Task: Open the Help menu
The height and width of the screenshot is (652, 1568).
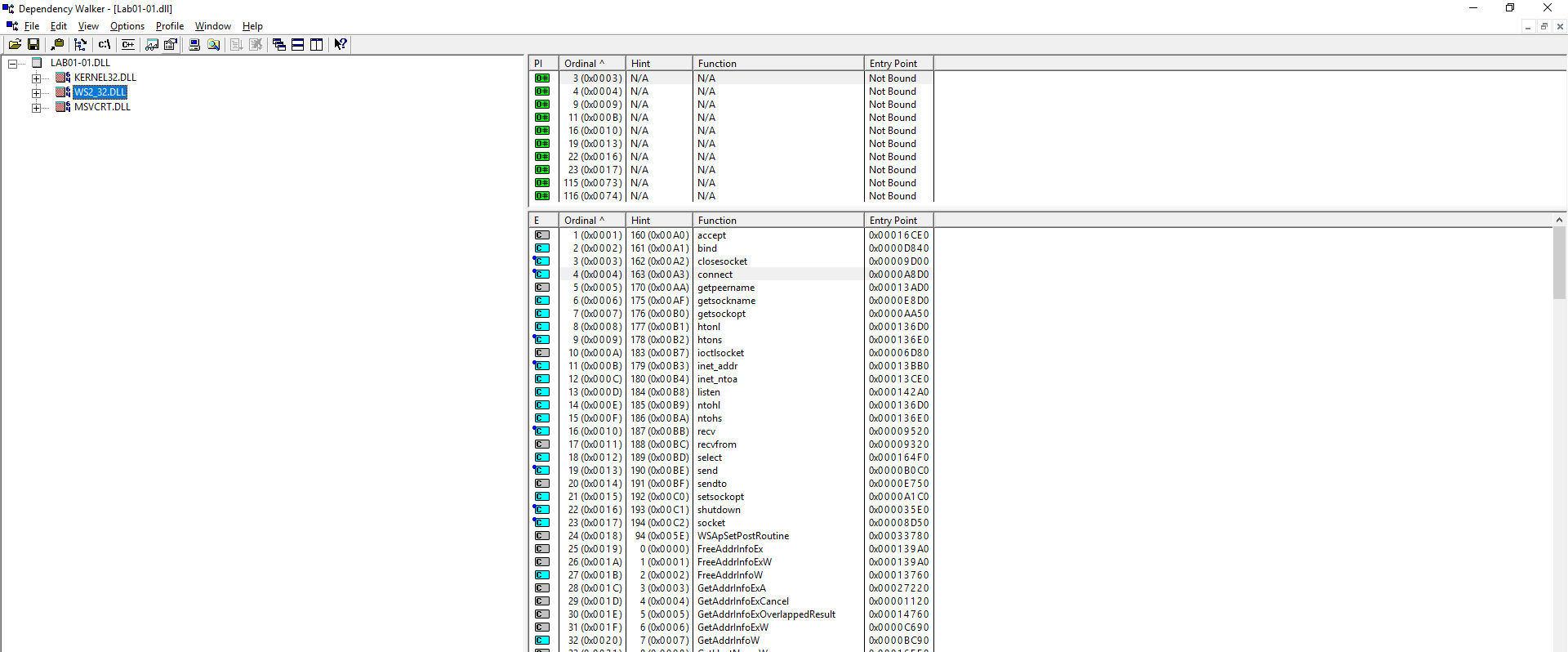Action: (252, 26)
